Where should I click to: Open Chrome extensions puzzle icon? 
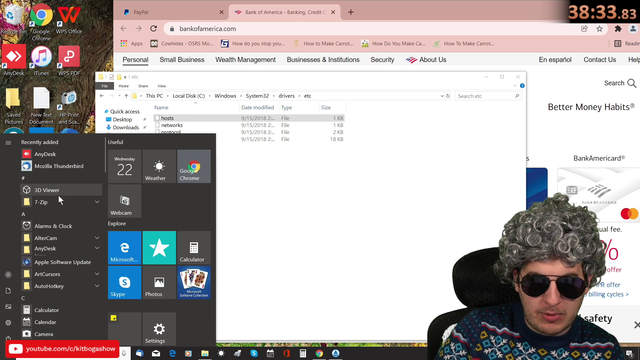618,29
